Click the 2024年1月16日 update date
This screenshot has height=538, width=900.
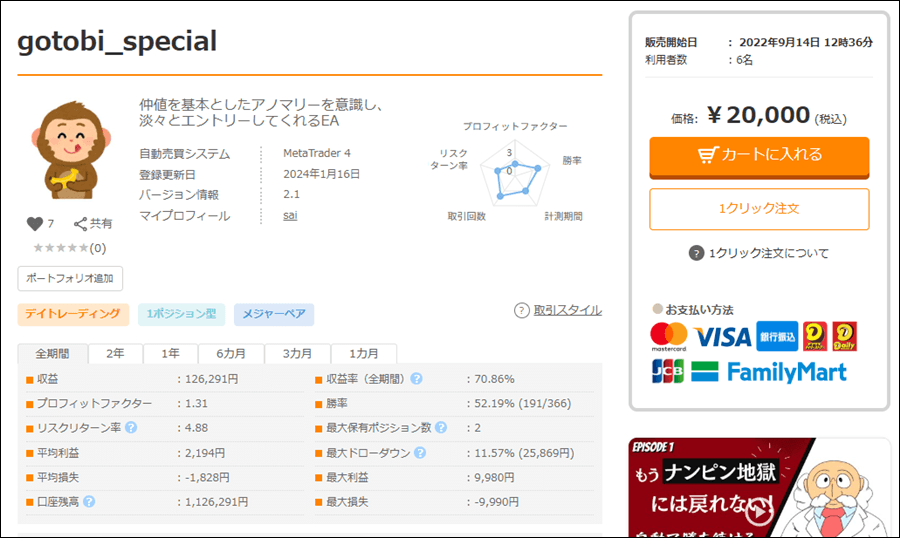point(321,174)
